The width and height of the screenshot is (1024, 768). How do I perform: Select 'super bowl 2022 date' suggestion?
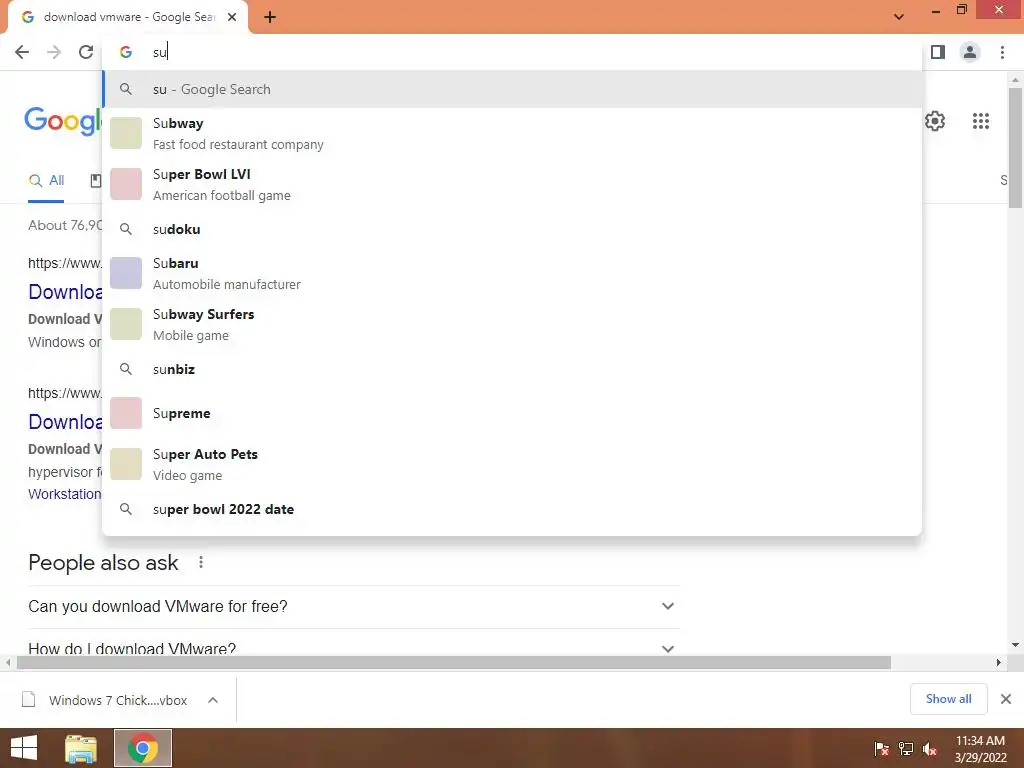coord(513,509)
